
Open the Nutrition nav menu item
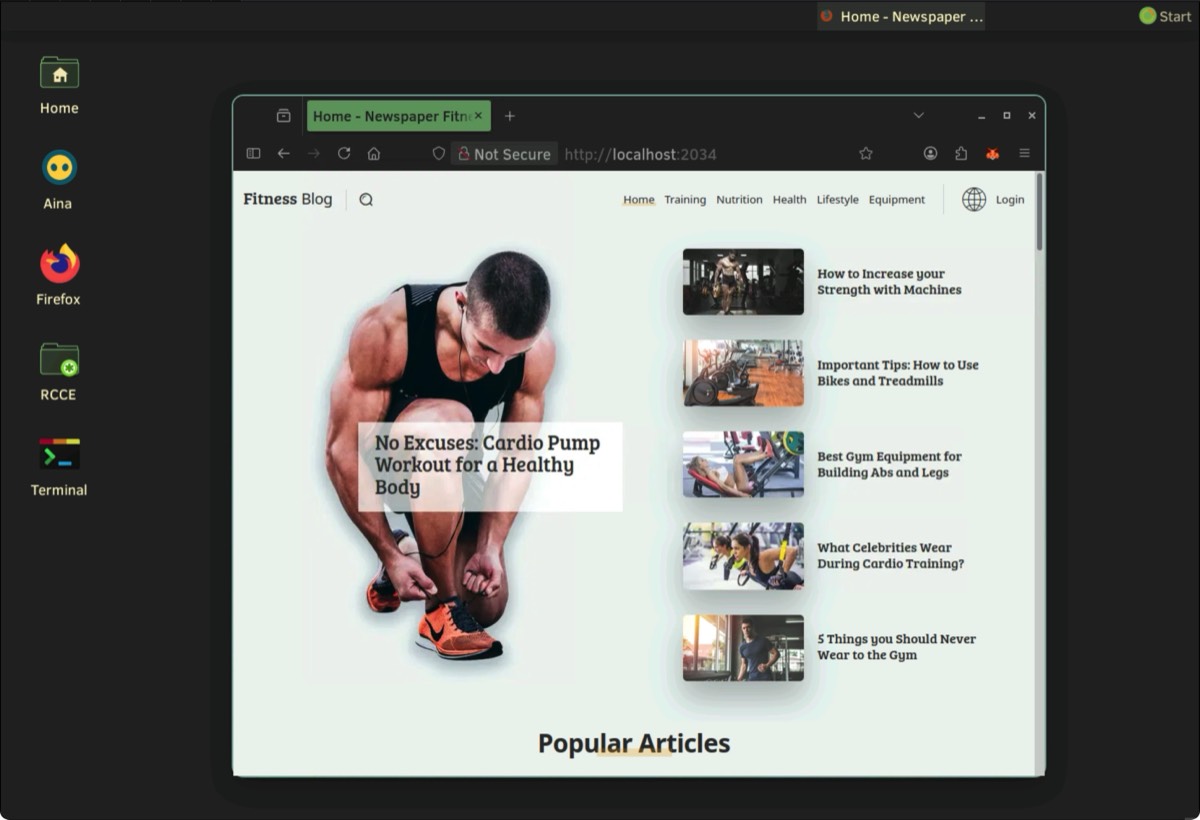[x=739, y=200]
